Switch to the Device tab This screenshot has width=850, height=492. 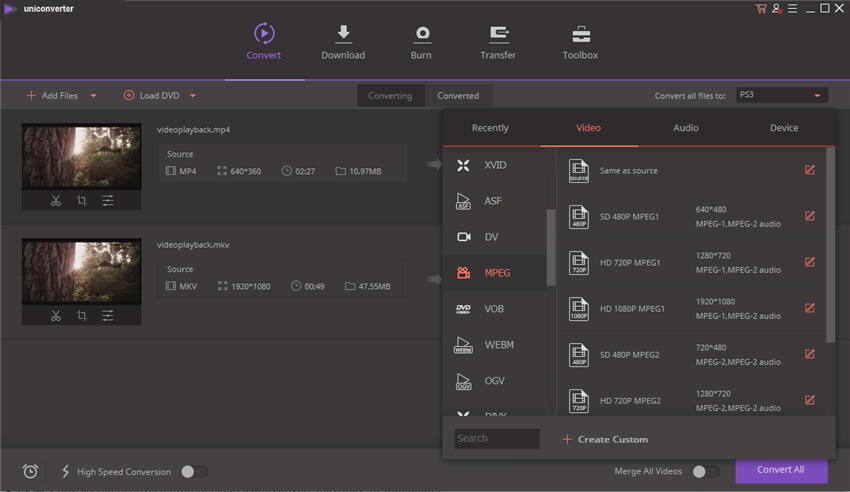coord(784,128)
